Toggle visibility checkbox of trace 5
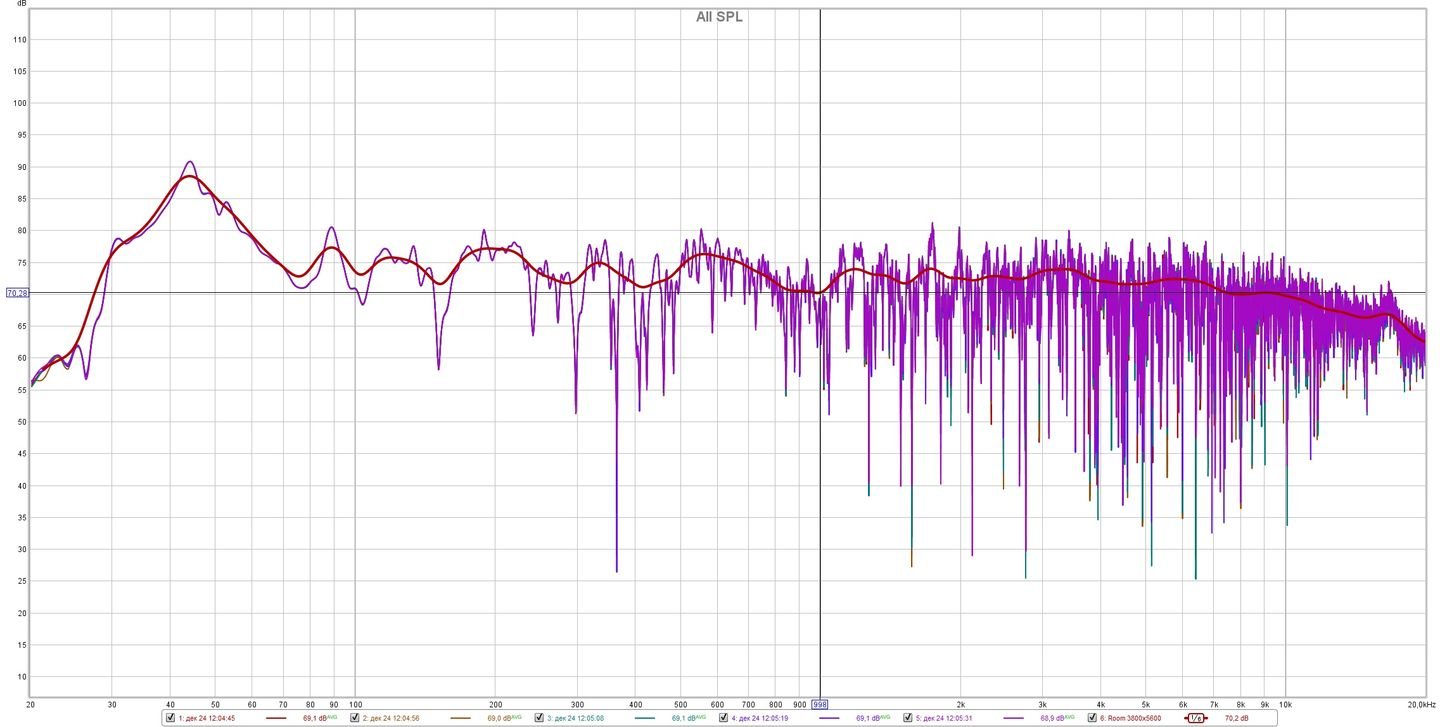The image size is (1440, 727). 908,718
